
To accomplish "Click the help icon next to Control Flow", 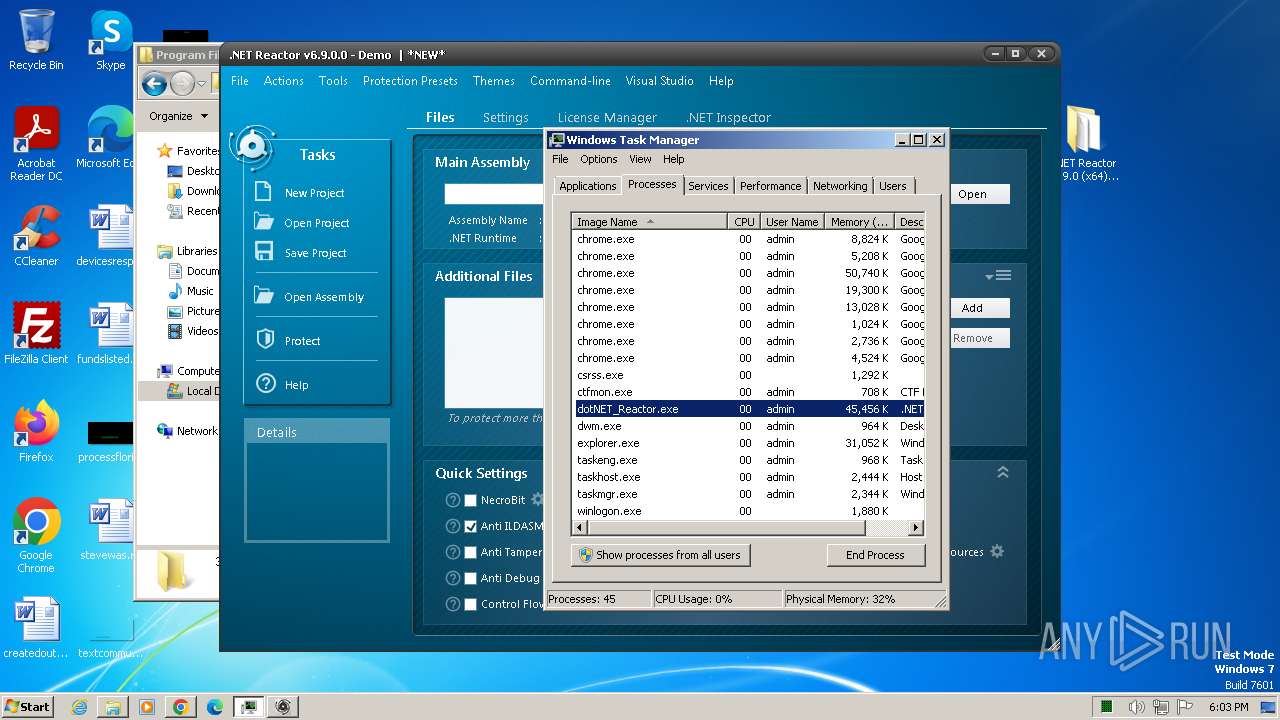I will (x=453, y=604).
